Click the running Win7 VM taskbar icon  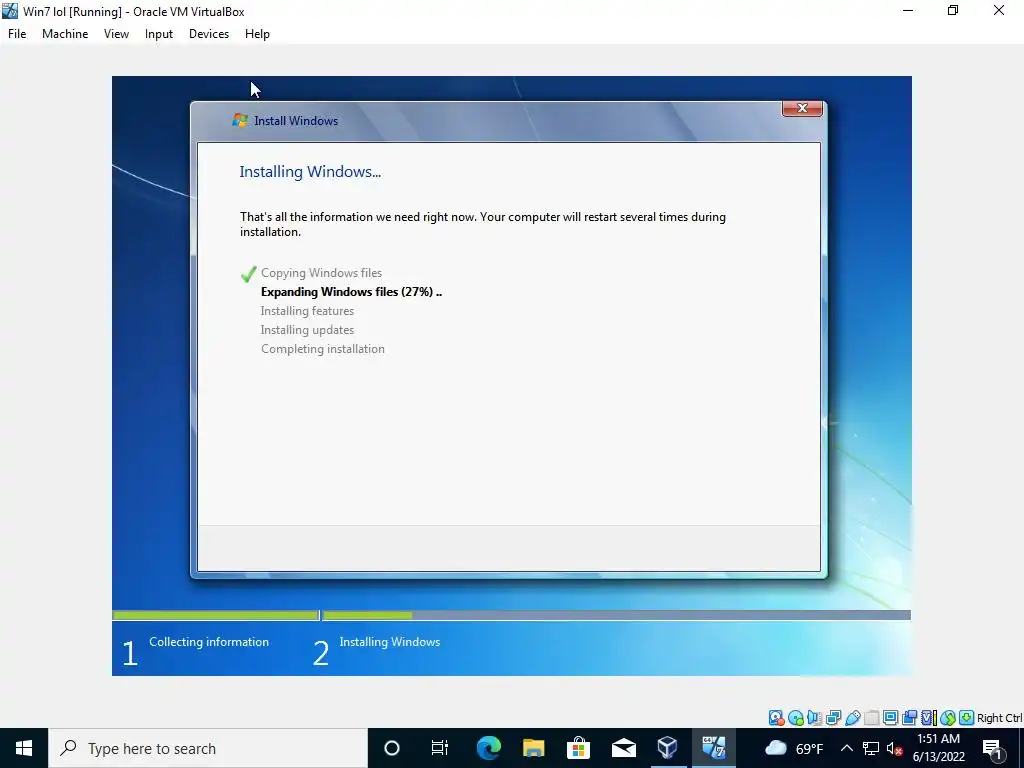[x=713, y=748]
